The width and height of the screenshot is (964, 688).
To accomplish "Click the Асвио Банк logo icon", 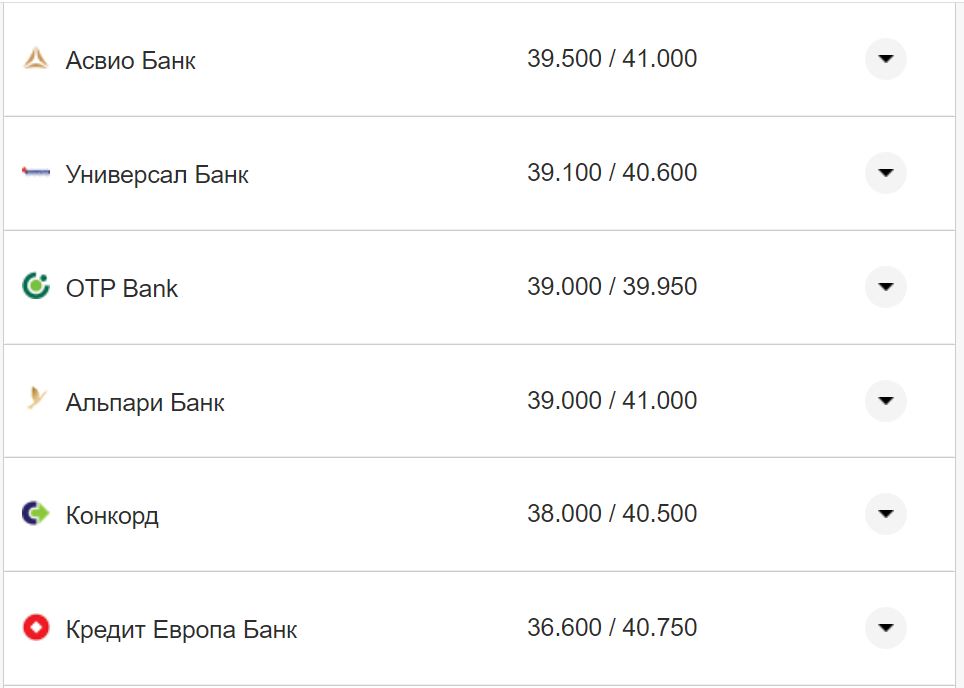I will coord(36,60).
